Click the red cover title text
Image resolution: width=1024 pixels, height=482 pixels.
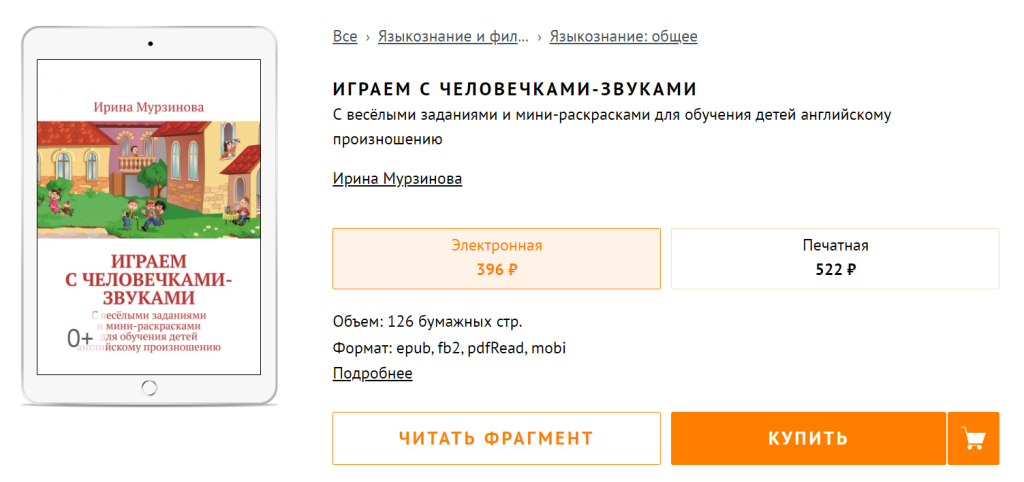[149, 280]
